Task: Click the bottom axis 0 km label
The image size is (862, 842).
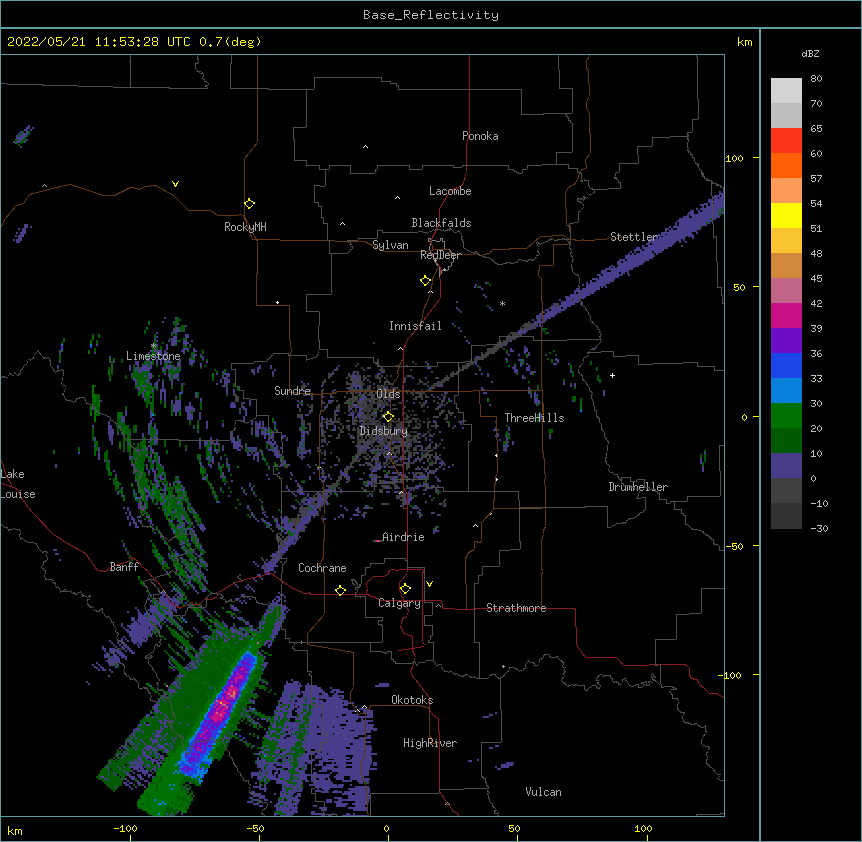Action: click(386, 828)
